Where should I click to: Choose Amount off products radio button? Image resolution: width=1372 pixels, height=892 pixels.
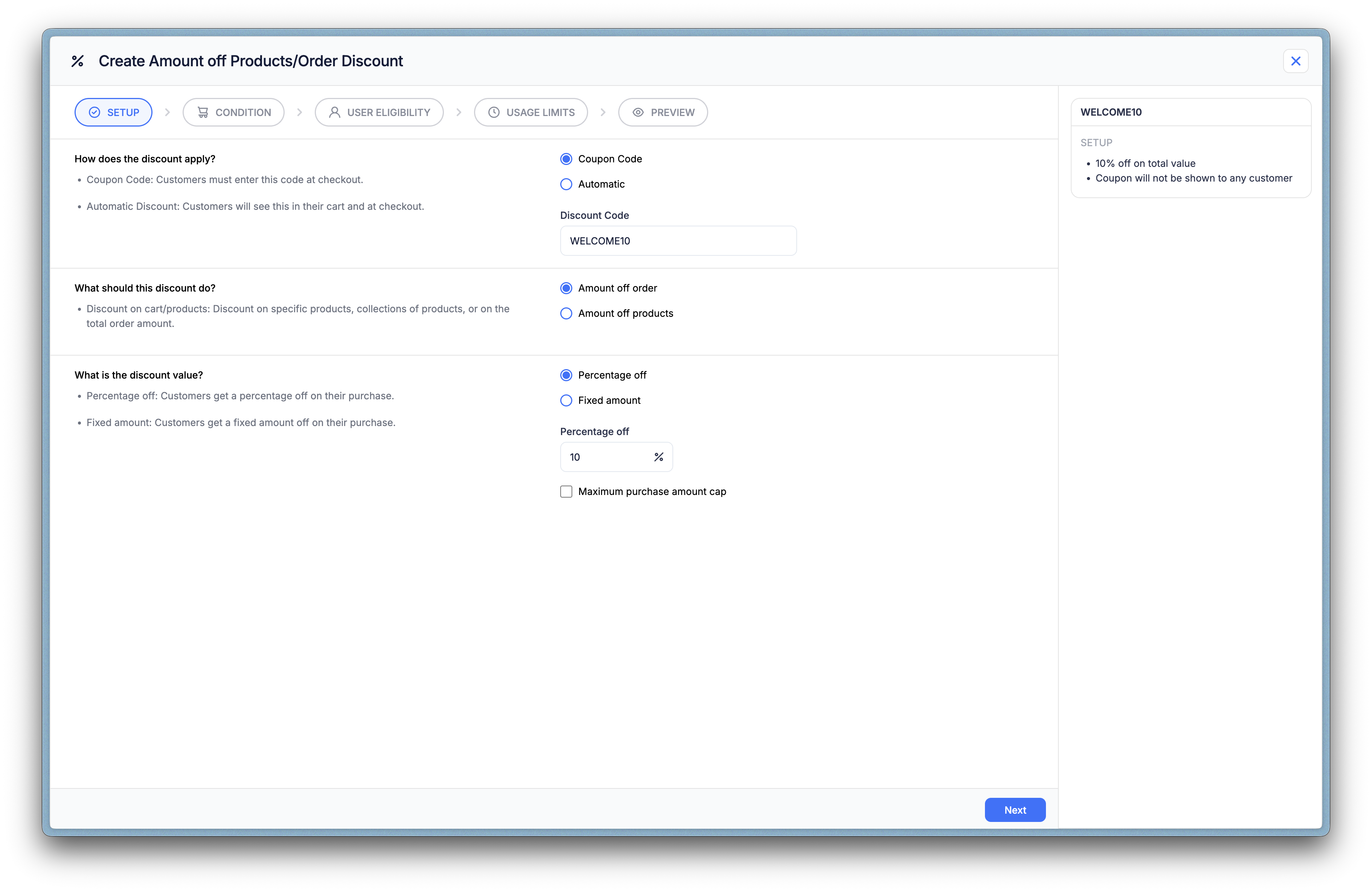(566, 313)
